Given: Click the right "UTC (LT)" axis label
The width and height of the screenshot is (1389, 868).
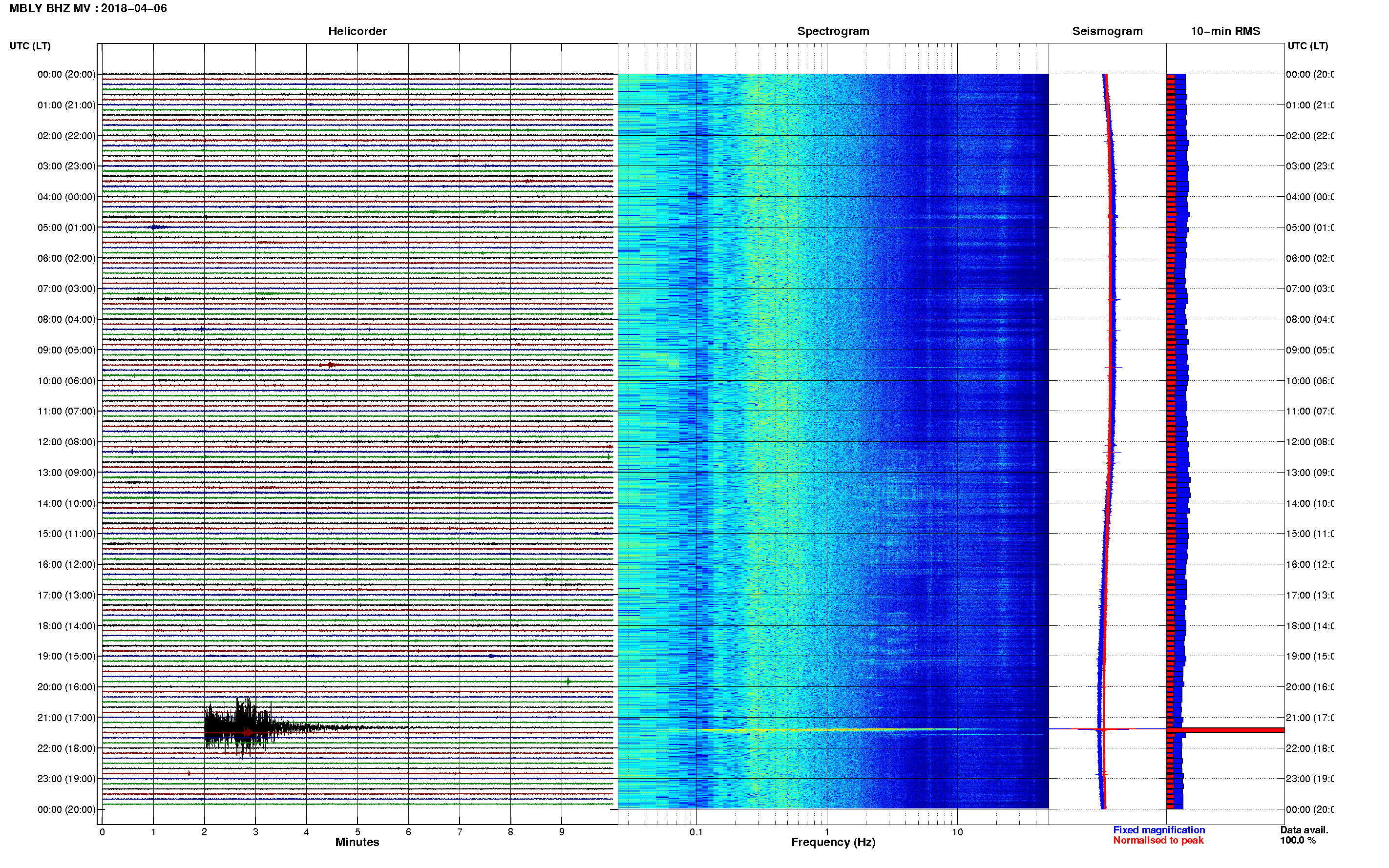Looking at the screenshot, I should (x=1307, y=46).
